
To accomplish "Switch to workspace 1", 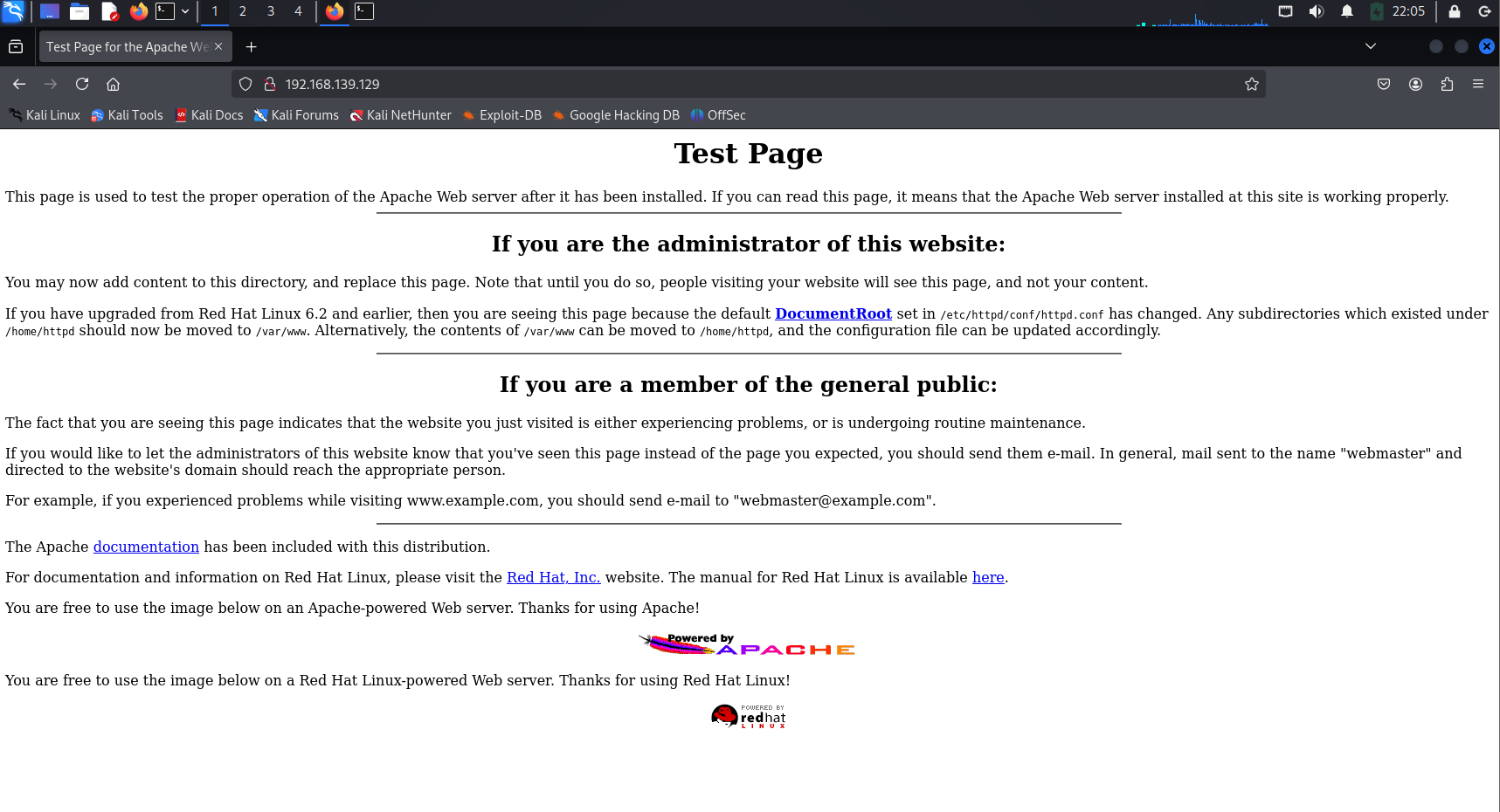I will click(215, 11).
